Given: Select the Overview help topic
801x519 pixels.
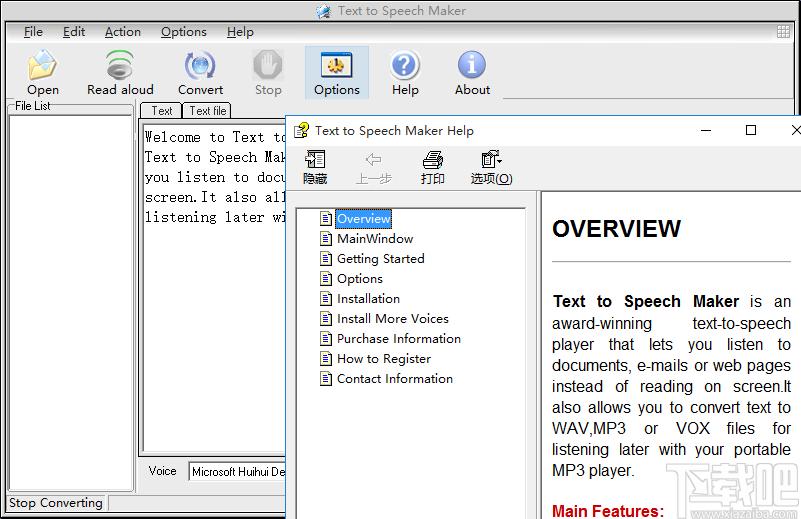Looking at the screenshot, I should [x=363, y=219].
